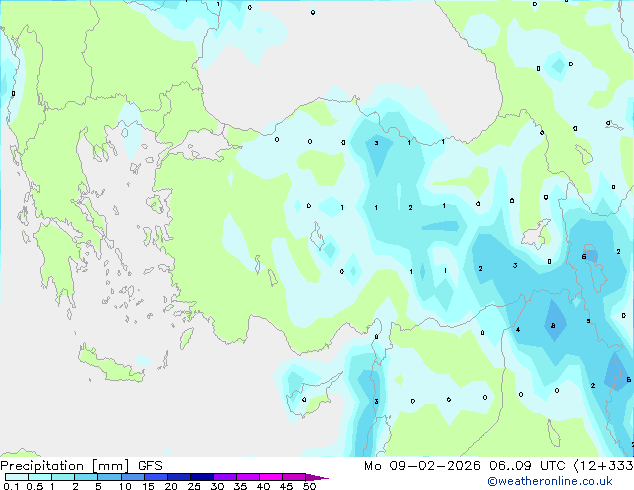Select the '10' legend scale label
The height and width of the screenshot is (490, 634).
(x=125, y=486)
